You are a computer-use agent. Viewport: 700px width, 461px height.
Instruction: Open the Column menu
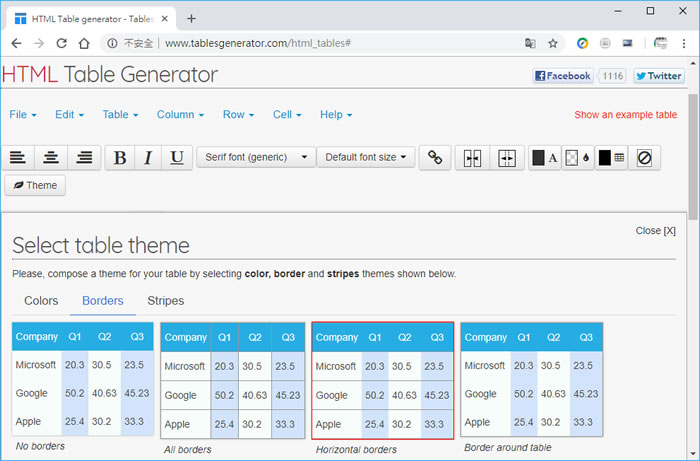click(x=180, y=115)
